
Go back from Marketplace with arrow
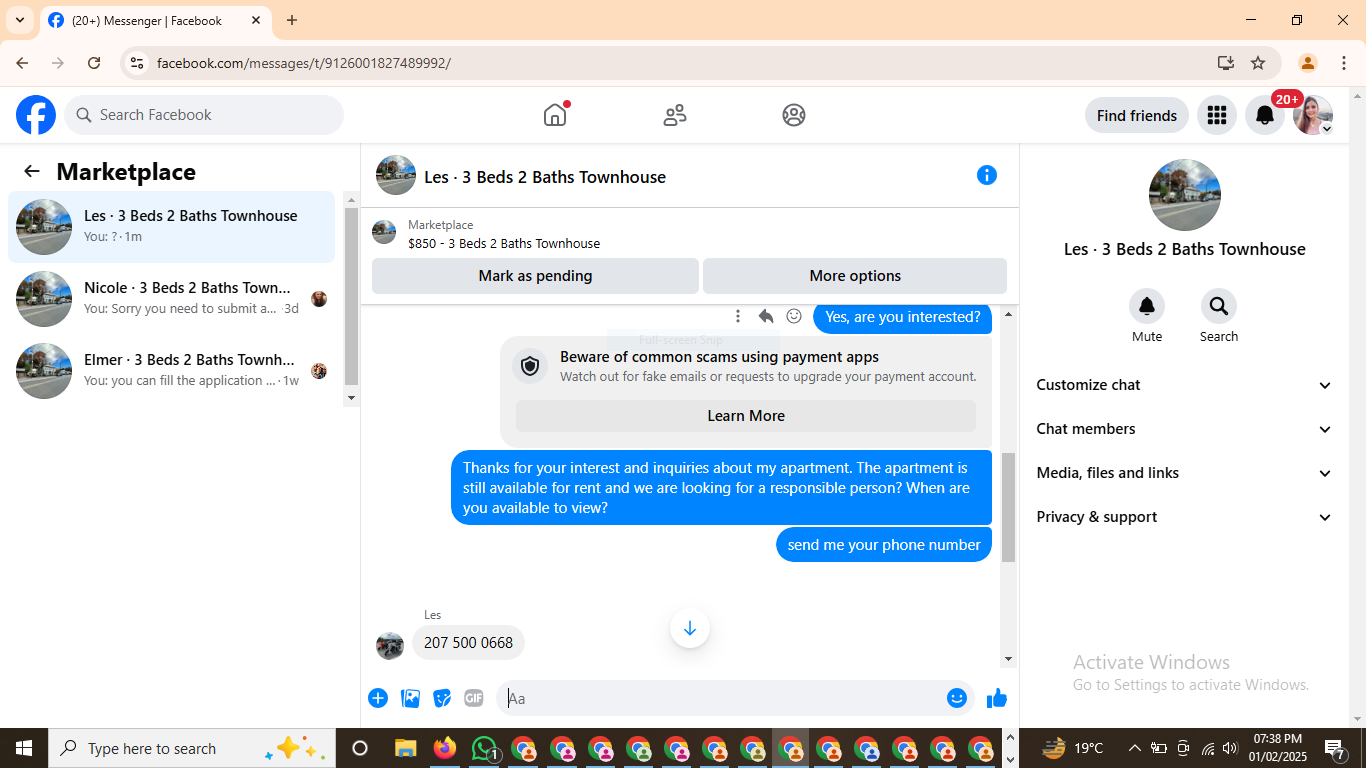32,171
